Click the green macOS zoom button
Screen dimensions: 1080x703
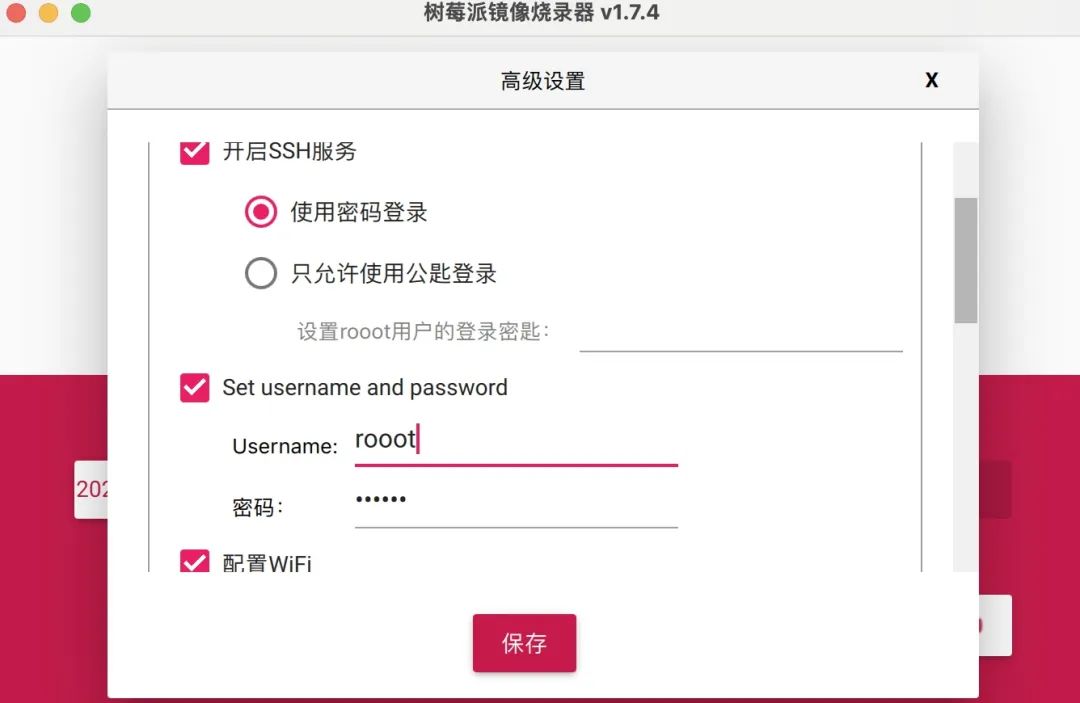(x=81, y=14)
